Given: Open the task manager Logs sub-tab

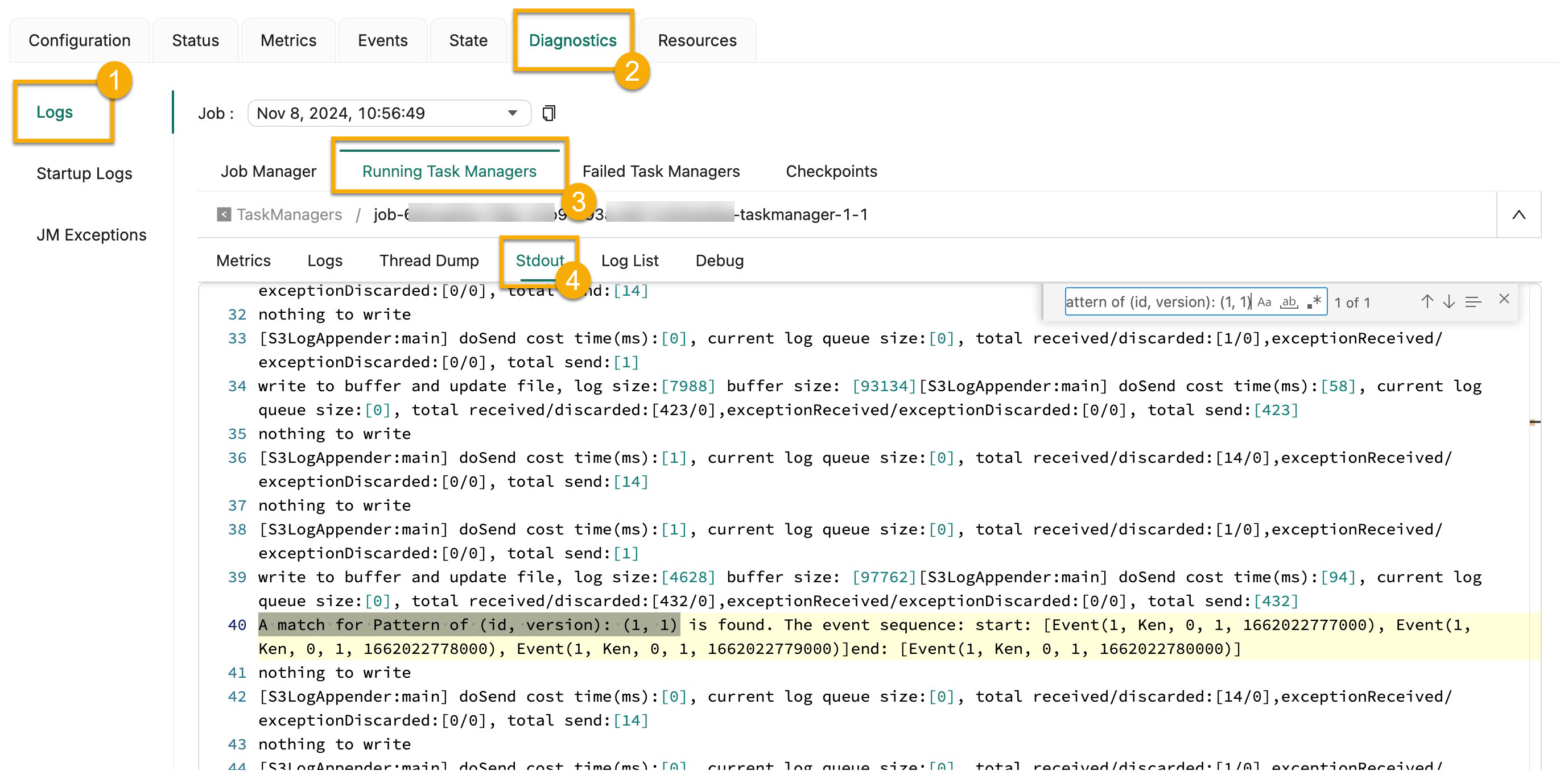Looking at the screenshot, I should pyautogui.click(x=324, y=260).
